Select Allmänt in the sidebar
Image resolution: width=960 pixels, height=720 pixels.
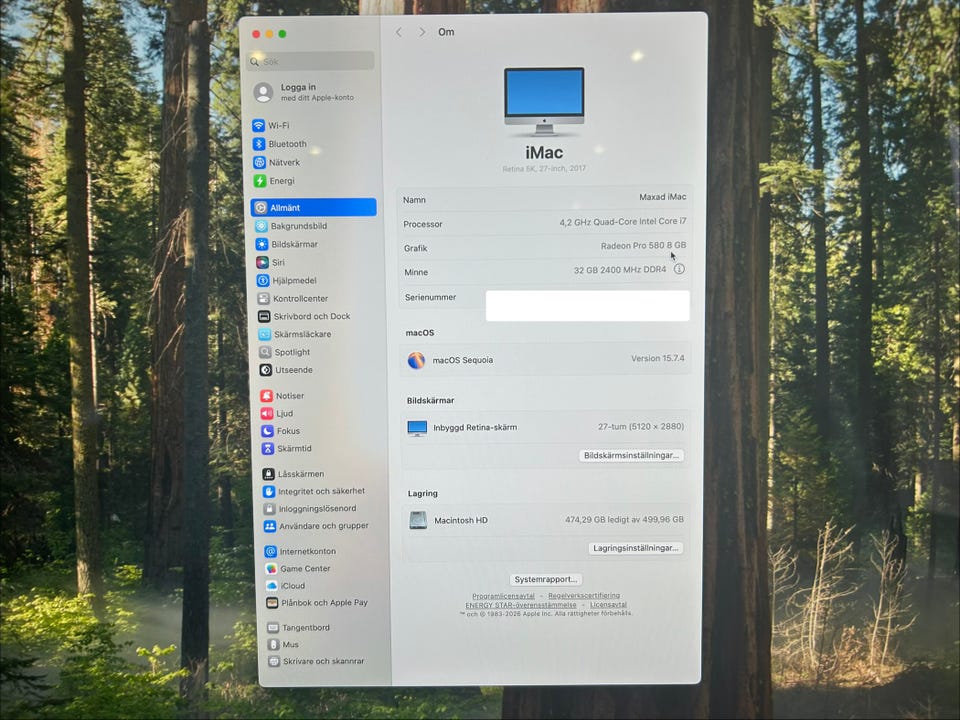point(313,208)
